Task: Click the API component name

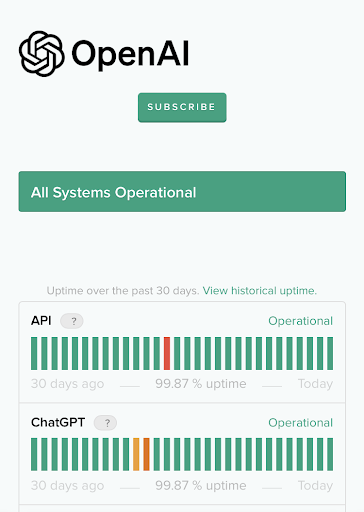Action: [x=41, y=321]
